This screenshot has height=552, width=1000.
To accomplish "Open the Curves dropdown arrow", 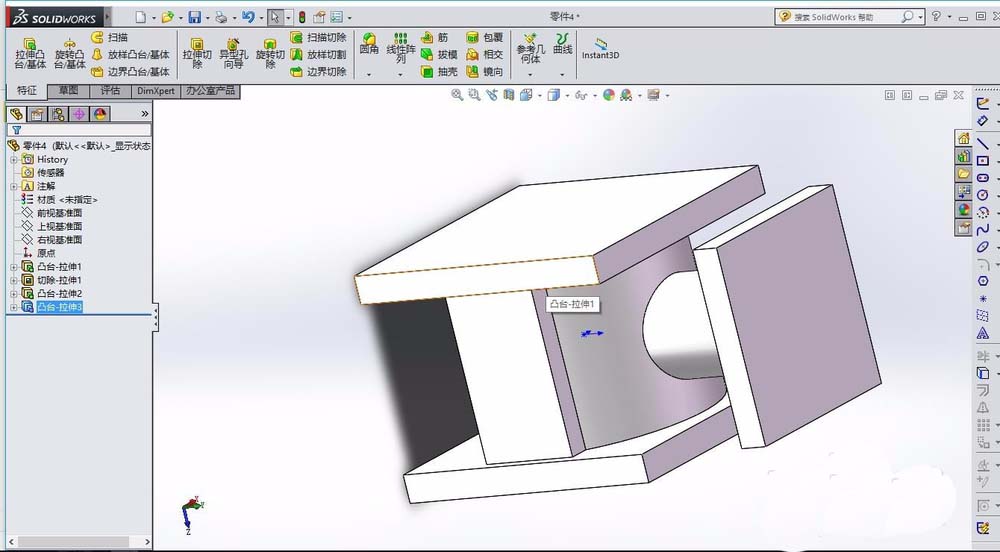I will (x=562, y=75).
